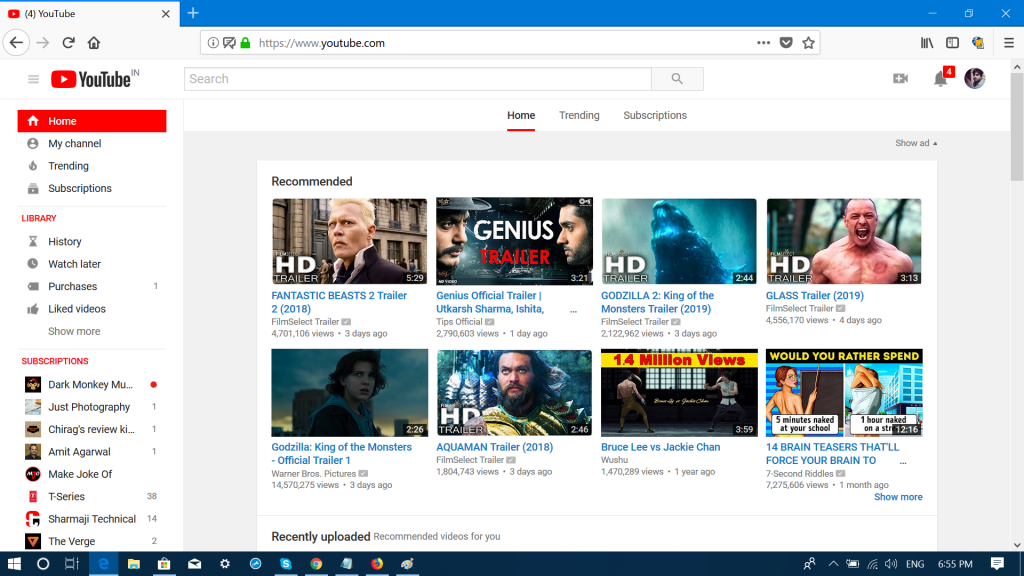
Task: Play the Godzilla Official Trailer 1 thumbnail
Action: [349, 392]
